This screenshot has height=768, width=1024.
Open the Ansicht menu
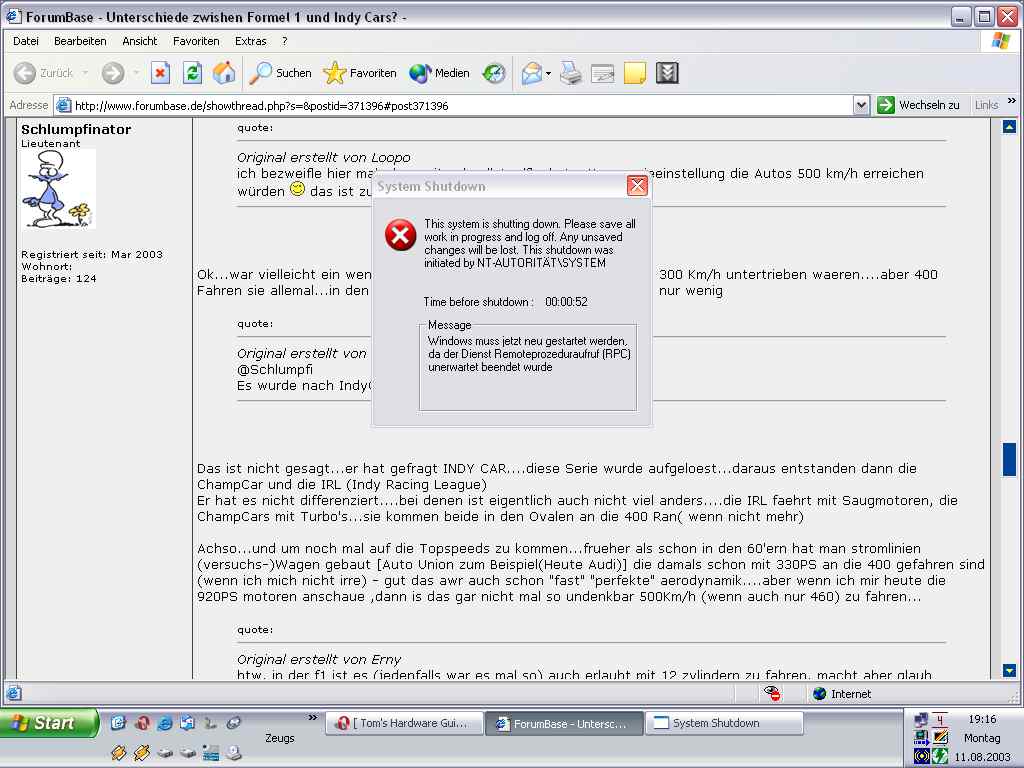click(x=140, y=41)
